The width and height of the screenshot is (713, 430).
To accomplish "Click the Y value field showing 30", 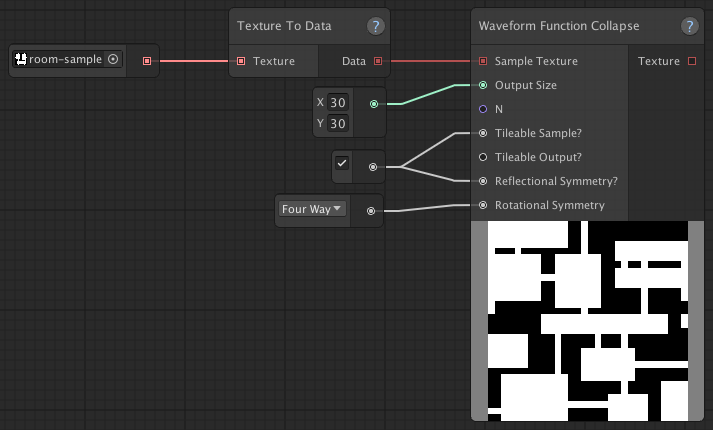I will click(338, 123).
